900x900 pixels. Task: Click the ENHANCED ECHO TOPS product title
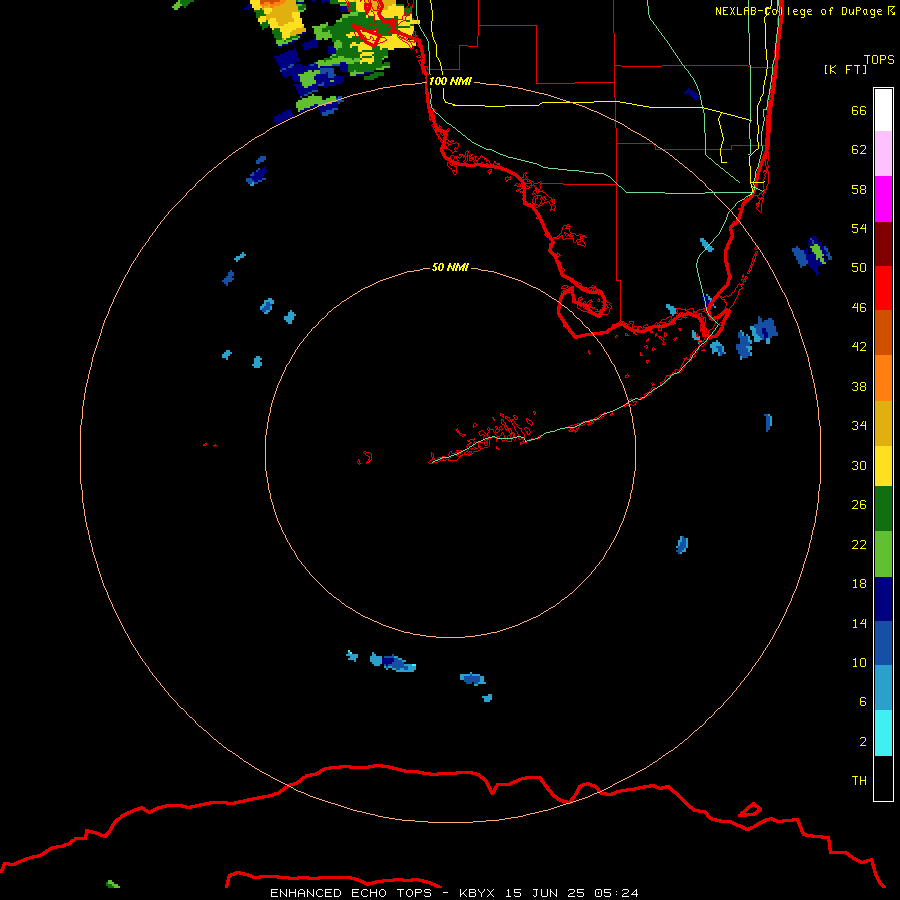tap(351, 893)
